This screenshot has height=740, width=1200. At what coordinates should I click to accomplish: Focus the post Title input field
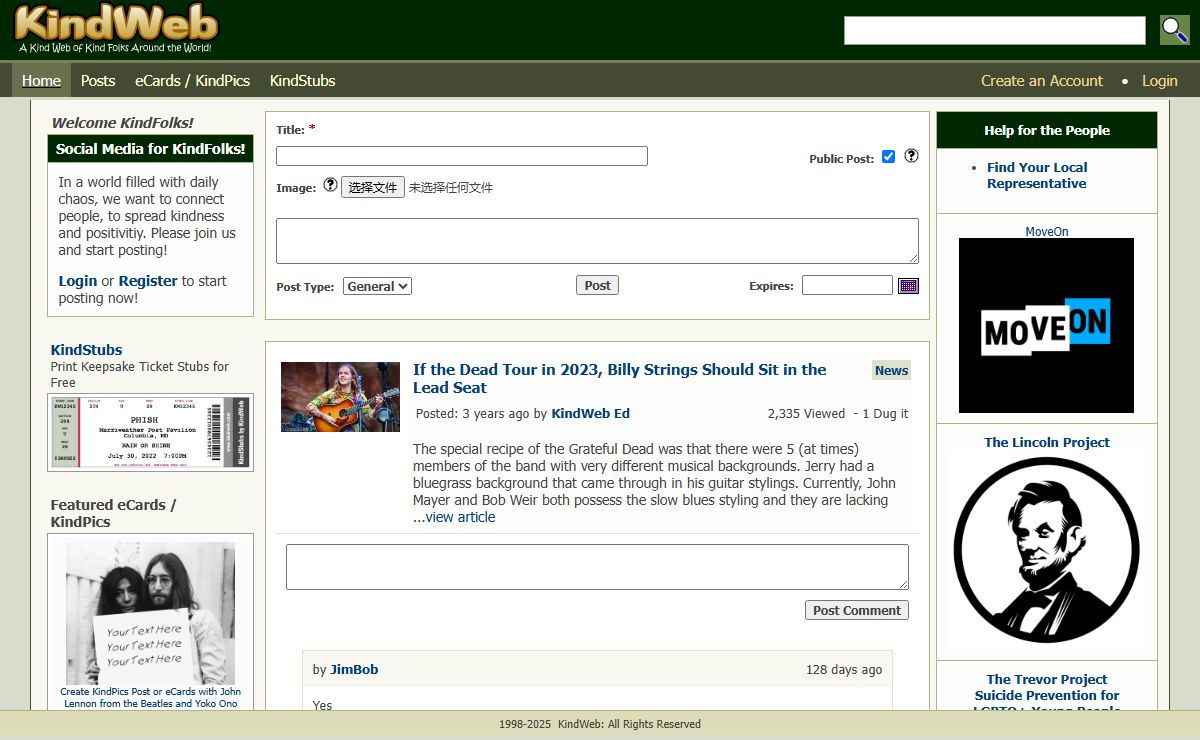pos(462,156)
